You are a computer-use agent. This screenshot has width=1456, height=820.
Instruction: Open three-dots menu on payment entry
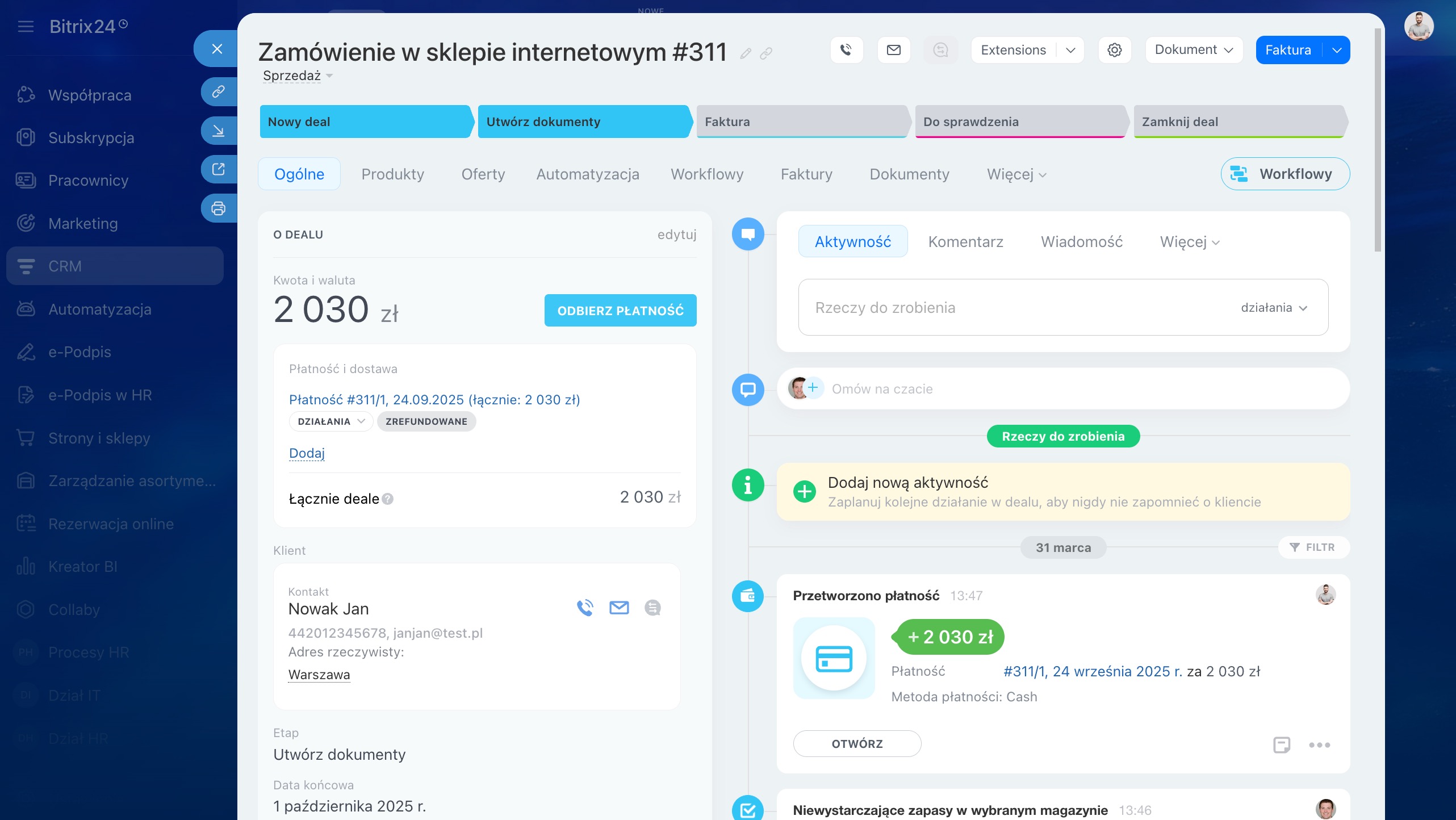tap(1319, 744)
